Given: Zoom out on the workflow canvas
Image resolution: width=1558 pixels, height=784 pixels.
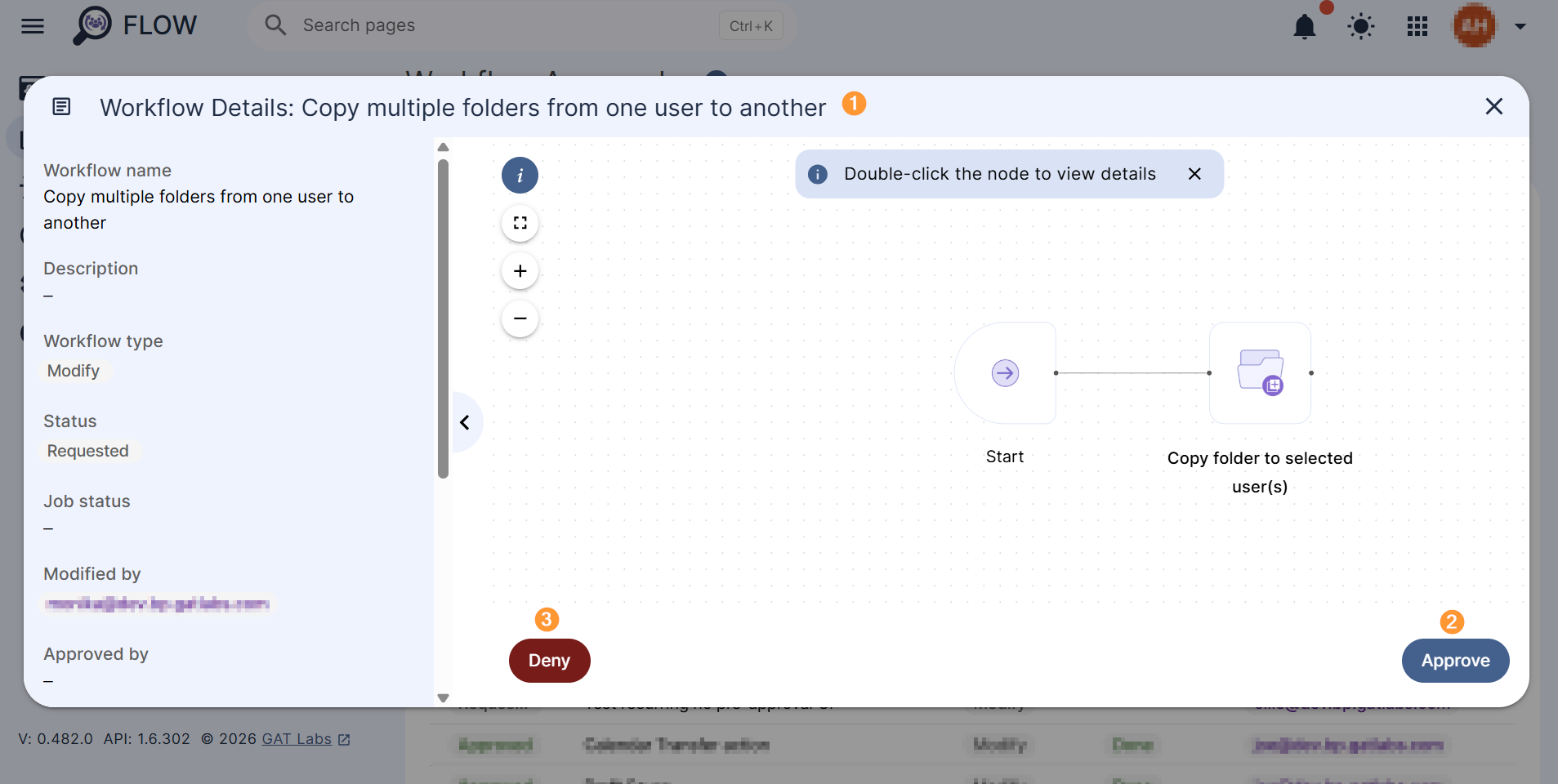Looking at the screenshot, I should (520, 318).
